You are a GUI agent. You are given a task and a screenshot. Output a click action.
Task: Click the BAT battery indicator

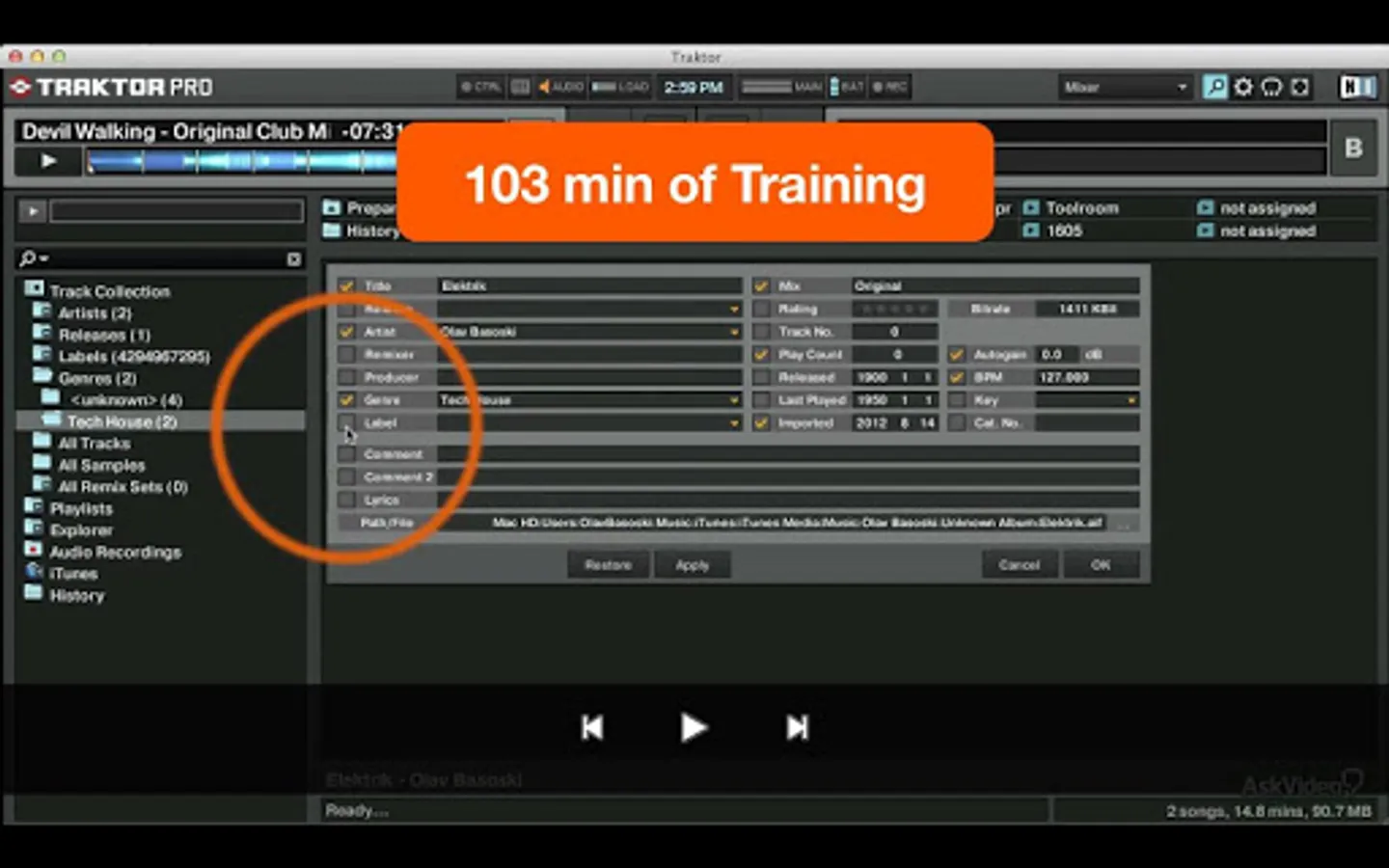pyautogui.click(x=847, y=87)
